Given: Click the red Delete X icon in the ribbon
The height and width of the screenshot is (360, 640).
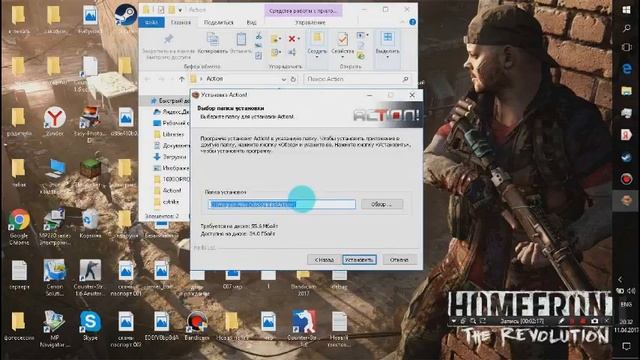Looking at the screenshot, I should [292, 39].
